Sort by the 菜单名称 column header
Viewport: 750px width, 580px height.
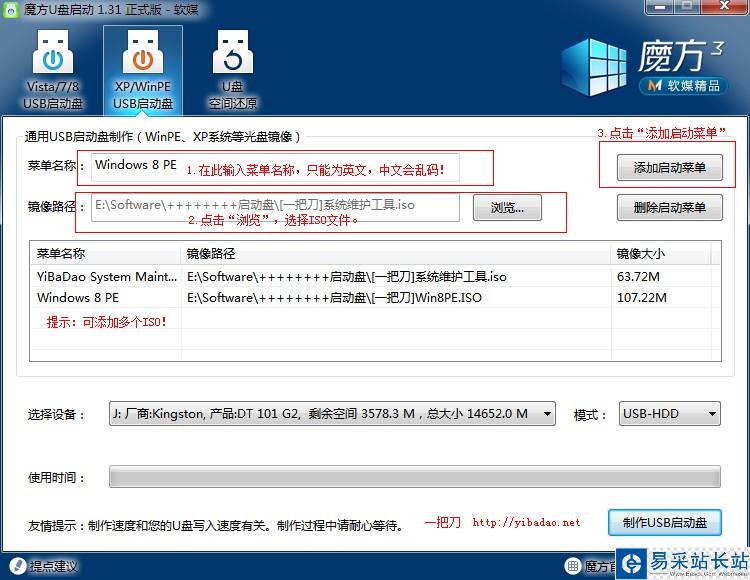tap(106, 253)
